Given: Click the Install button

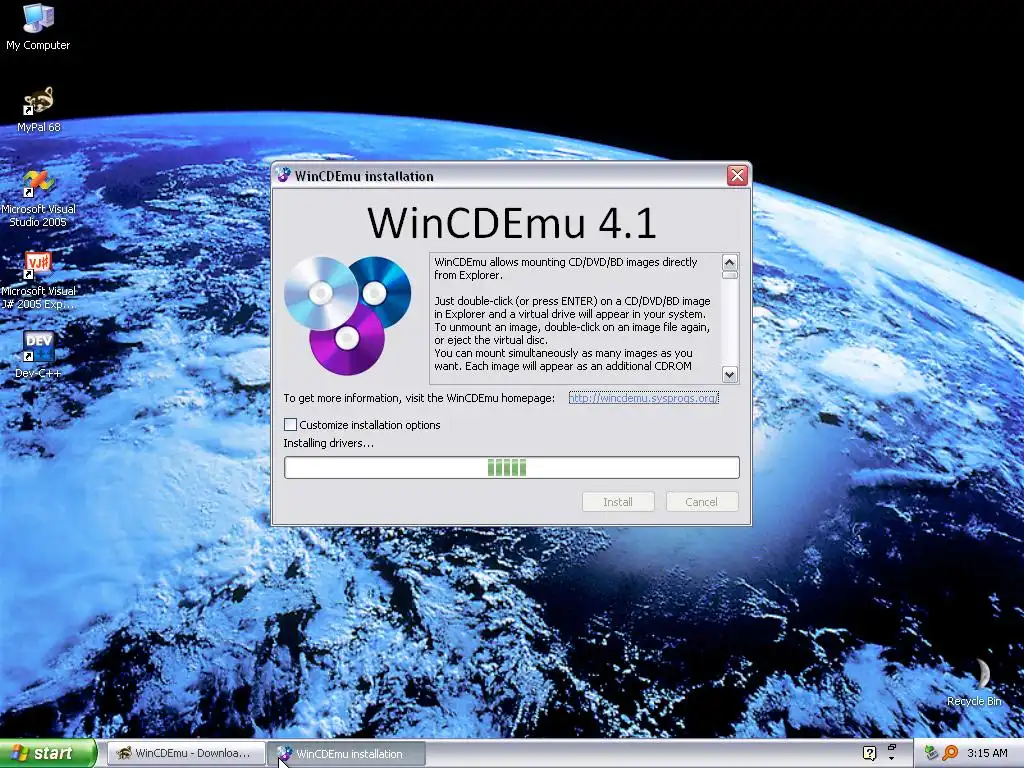Looking at the screenshot, I should (618, 502).
